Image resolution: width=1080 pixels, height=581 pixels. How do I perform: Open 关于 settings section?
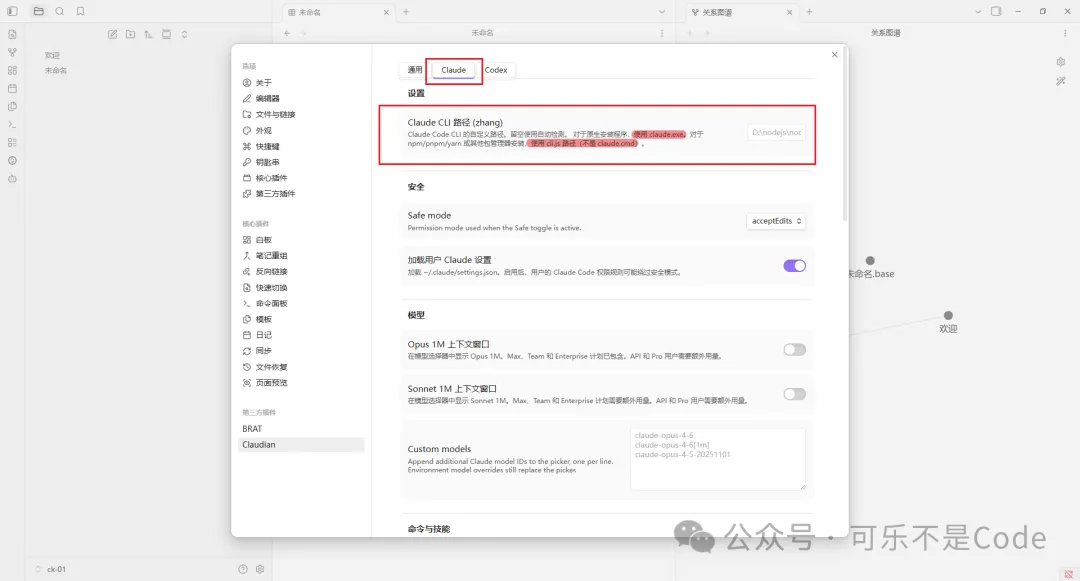pos(301,83)
